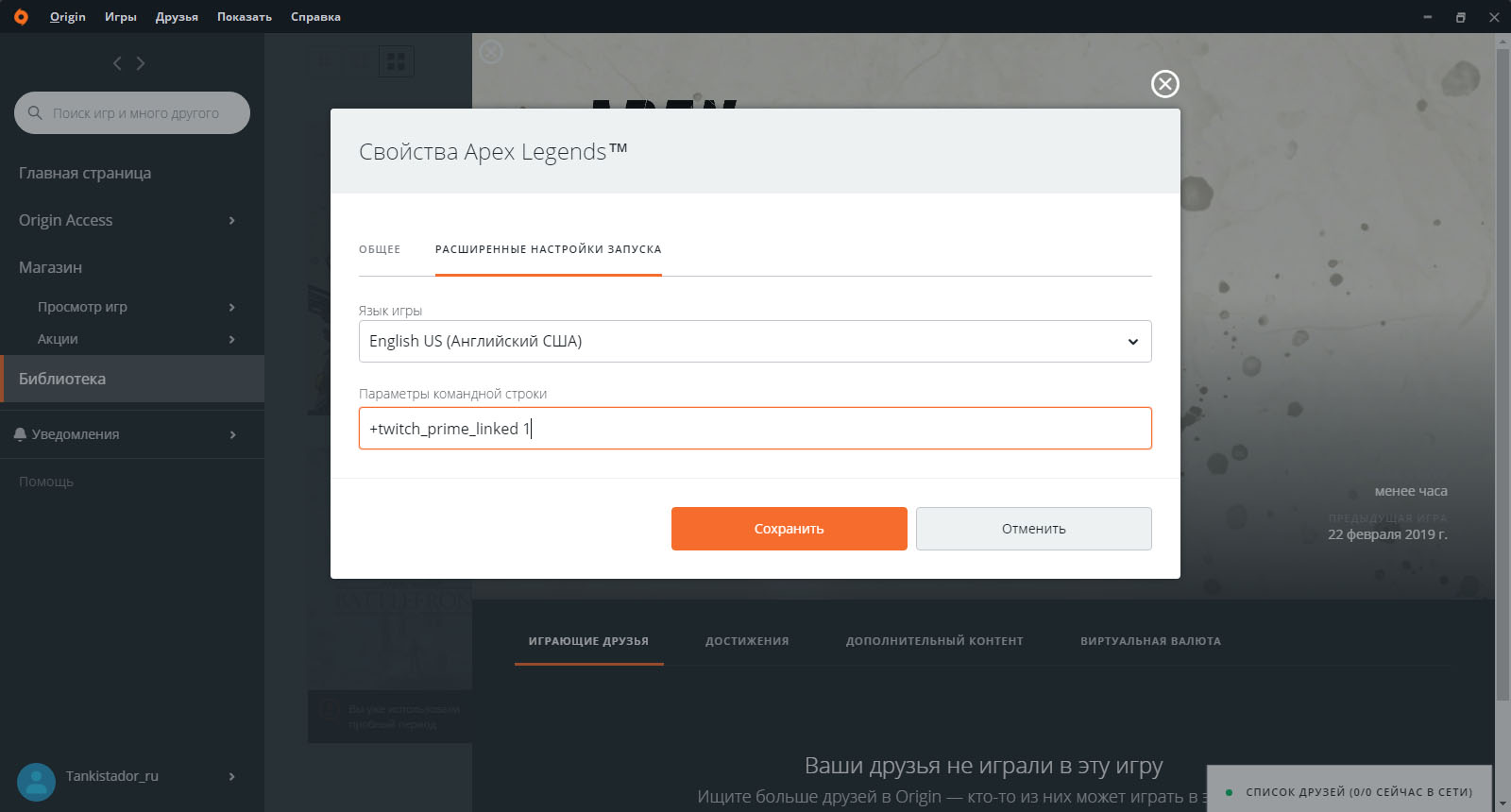Expand the Origin Access submenu arrow
1511x812 pixels.
pos(231,220)
